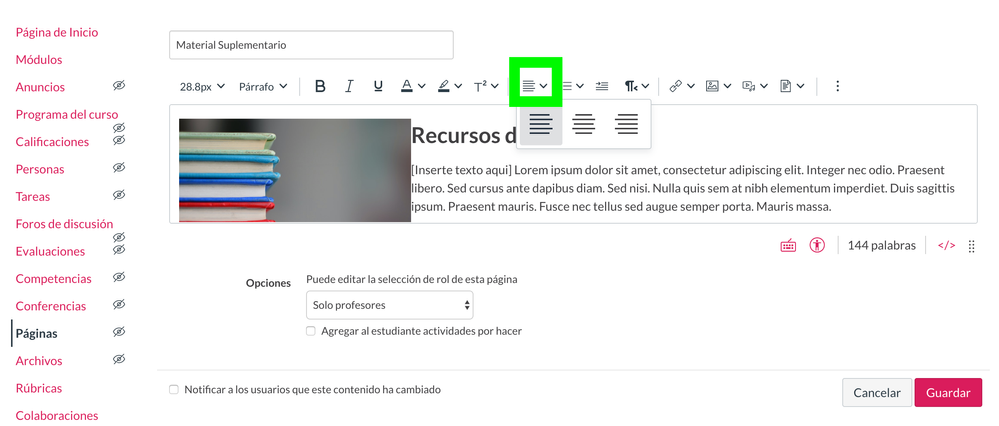
Task: Open the accessibility checker
Action: pyautogui.click(x=817, y=245)
